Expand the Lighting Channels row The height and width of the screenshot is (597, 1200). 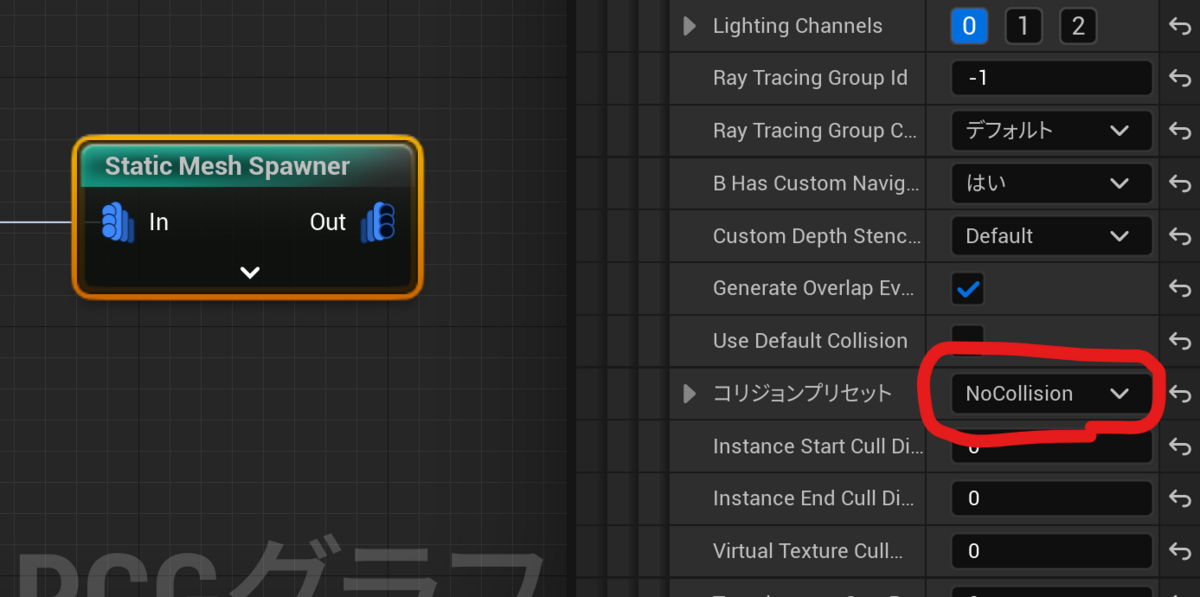(x=689, y=26)
